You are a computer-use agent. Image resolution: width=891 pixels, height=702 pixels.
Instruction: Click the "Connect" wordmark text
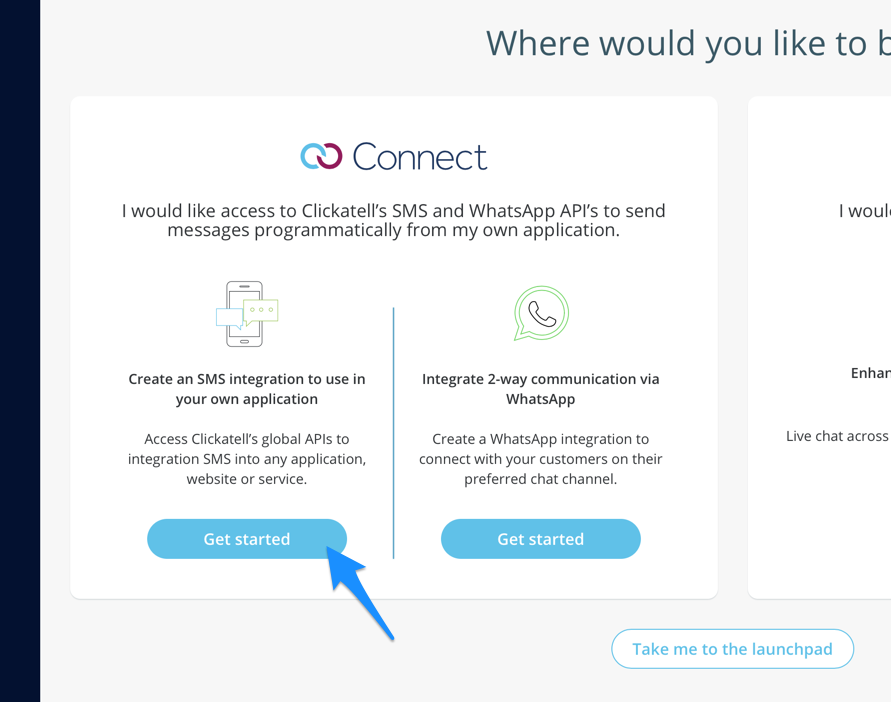(x=420, y=156)
